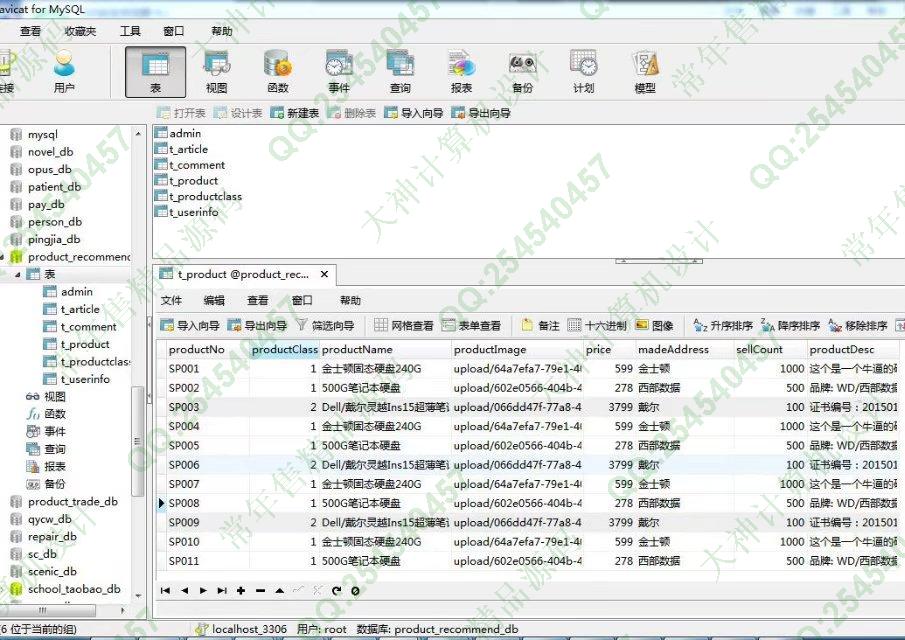This screenshot has height=640, width=905.
Task: Collapse the 表 node in the tree
Action: tap(17, 274)
